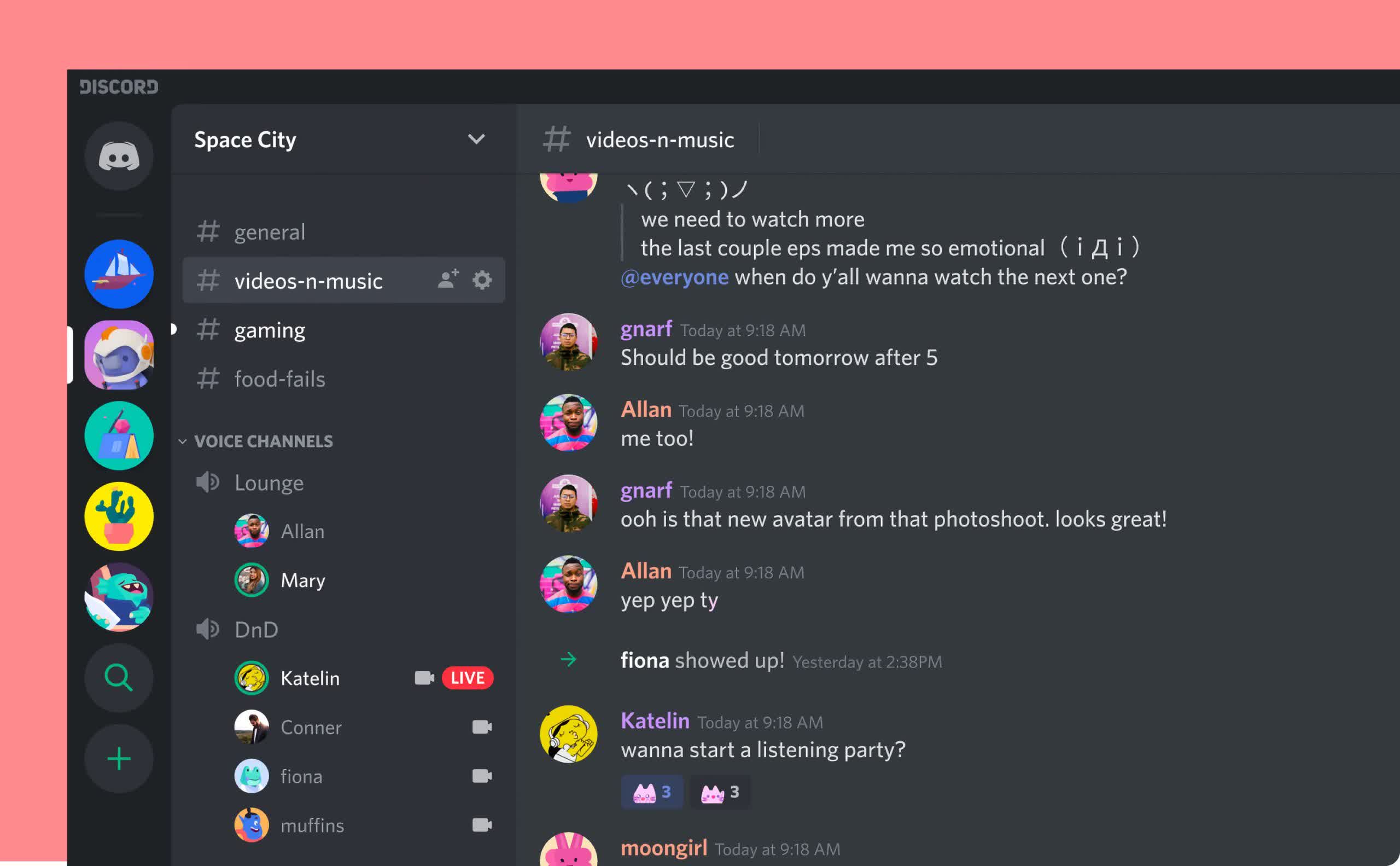Click gnarf's username in first message
Image resolution: width=1400 pixels, height=866 pixels.
[x=646, y=329]
